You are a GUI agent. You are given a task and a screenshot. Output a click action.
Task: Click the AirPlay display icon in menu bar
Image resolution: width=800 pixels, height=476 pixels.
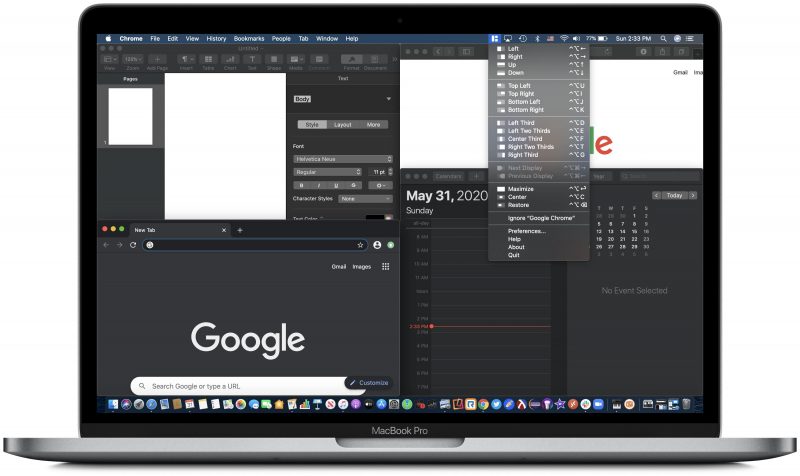(508, 38)
